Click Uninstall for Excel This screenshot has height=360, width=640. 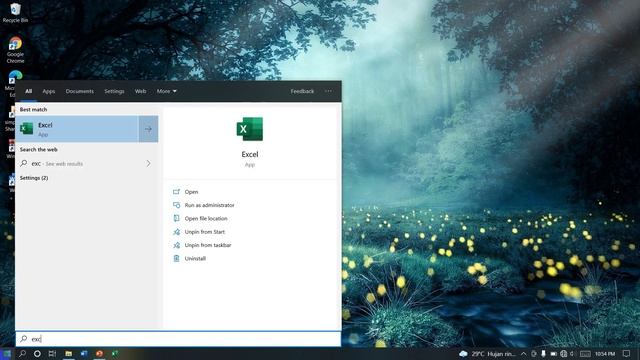(x=195, y=258)
